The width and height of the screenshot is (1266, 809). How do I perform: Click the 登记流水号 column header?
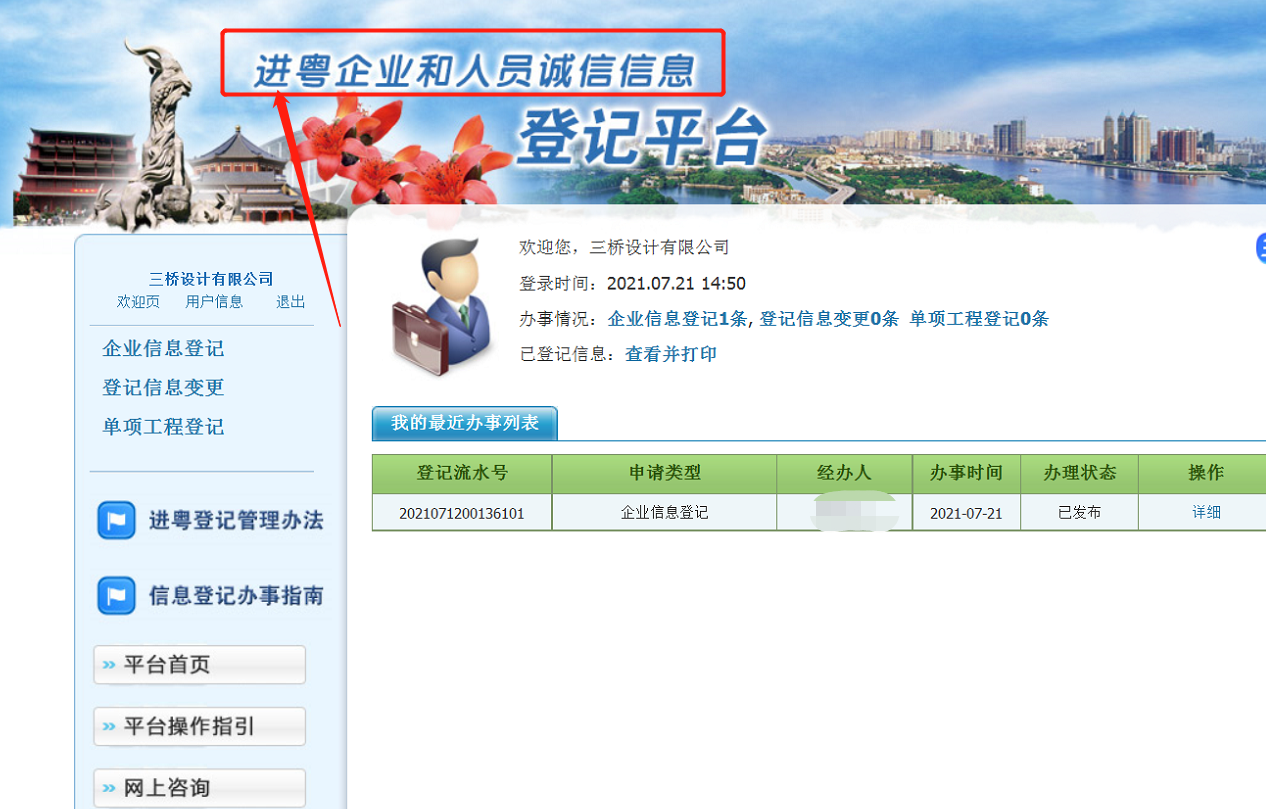click(462, 473)
